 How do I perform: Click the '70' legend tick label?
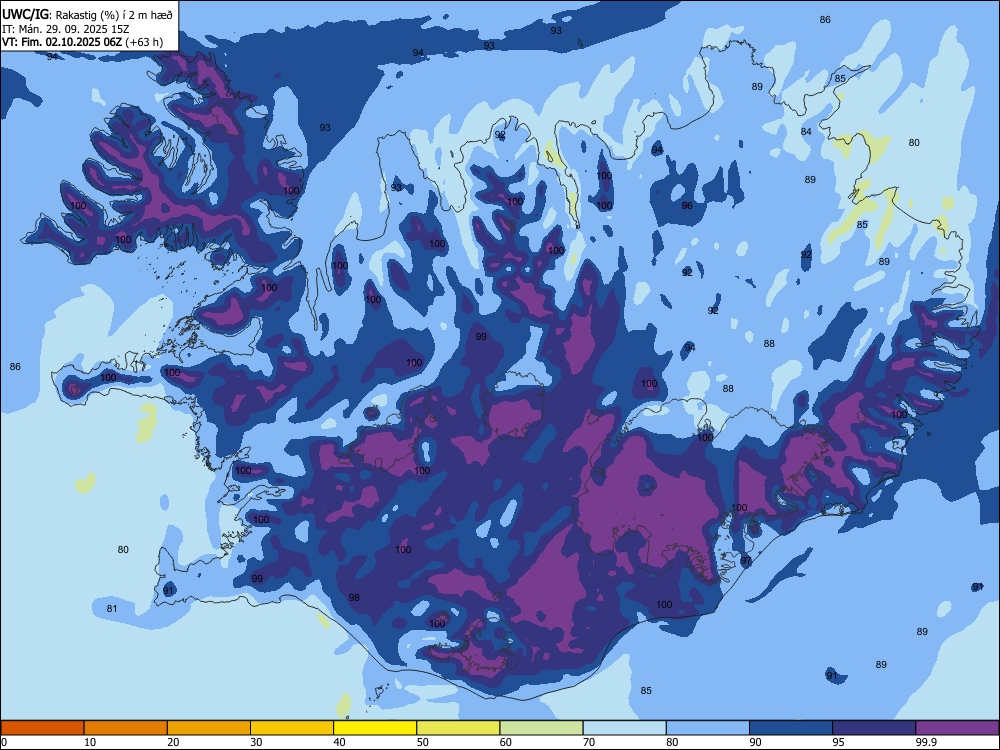[x=589, y=742]
